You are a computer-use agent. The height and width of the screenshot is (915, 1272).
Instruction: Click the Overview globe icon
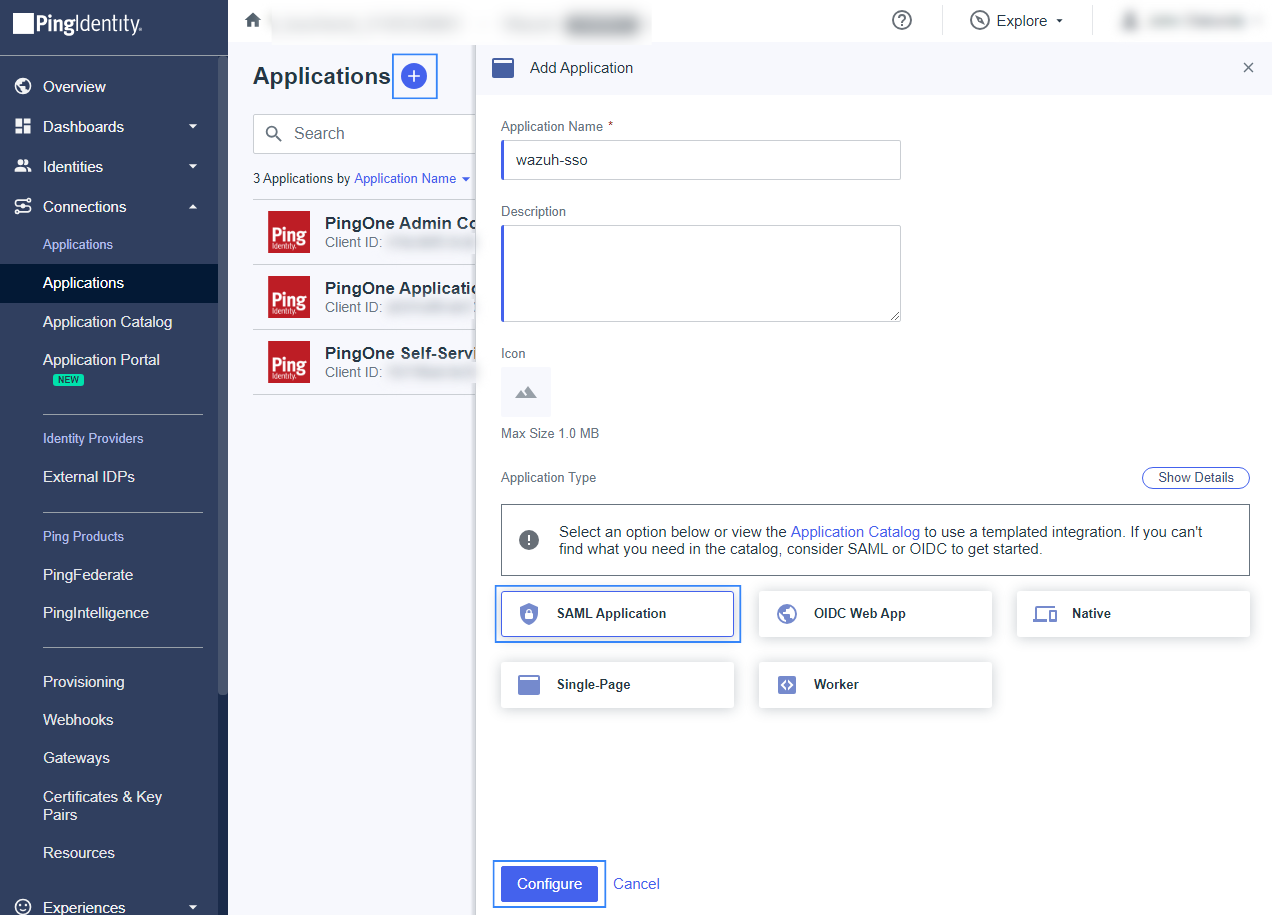(23, 87)
